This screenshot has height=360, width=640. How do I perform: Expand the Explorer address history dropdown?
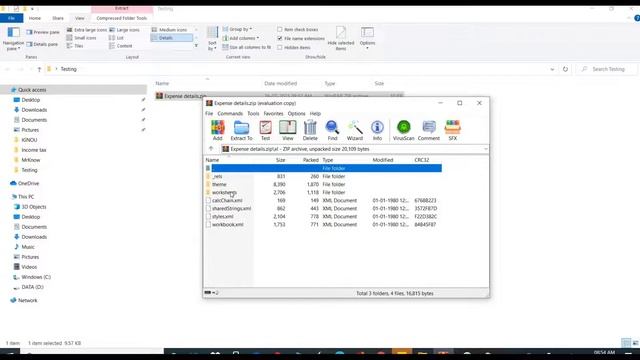tap(552, 69)
